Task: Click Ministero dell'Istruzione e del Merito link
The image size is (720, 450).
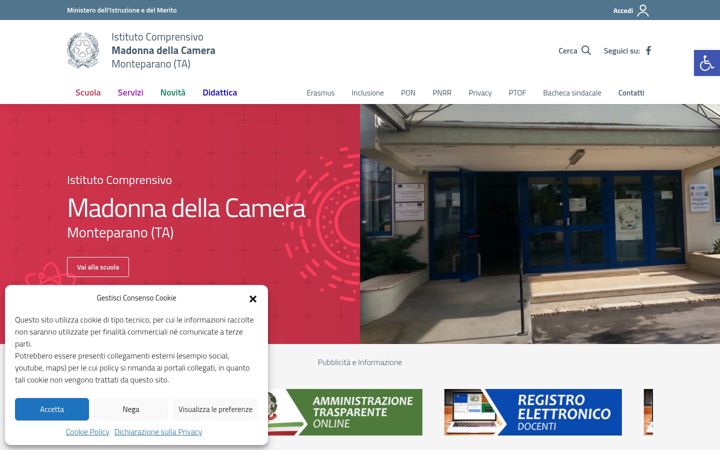Action: (x=122, y=10)
